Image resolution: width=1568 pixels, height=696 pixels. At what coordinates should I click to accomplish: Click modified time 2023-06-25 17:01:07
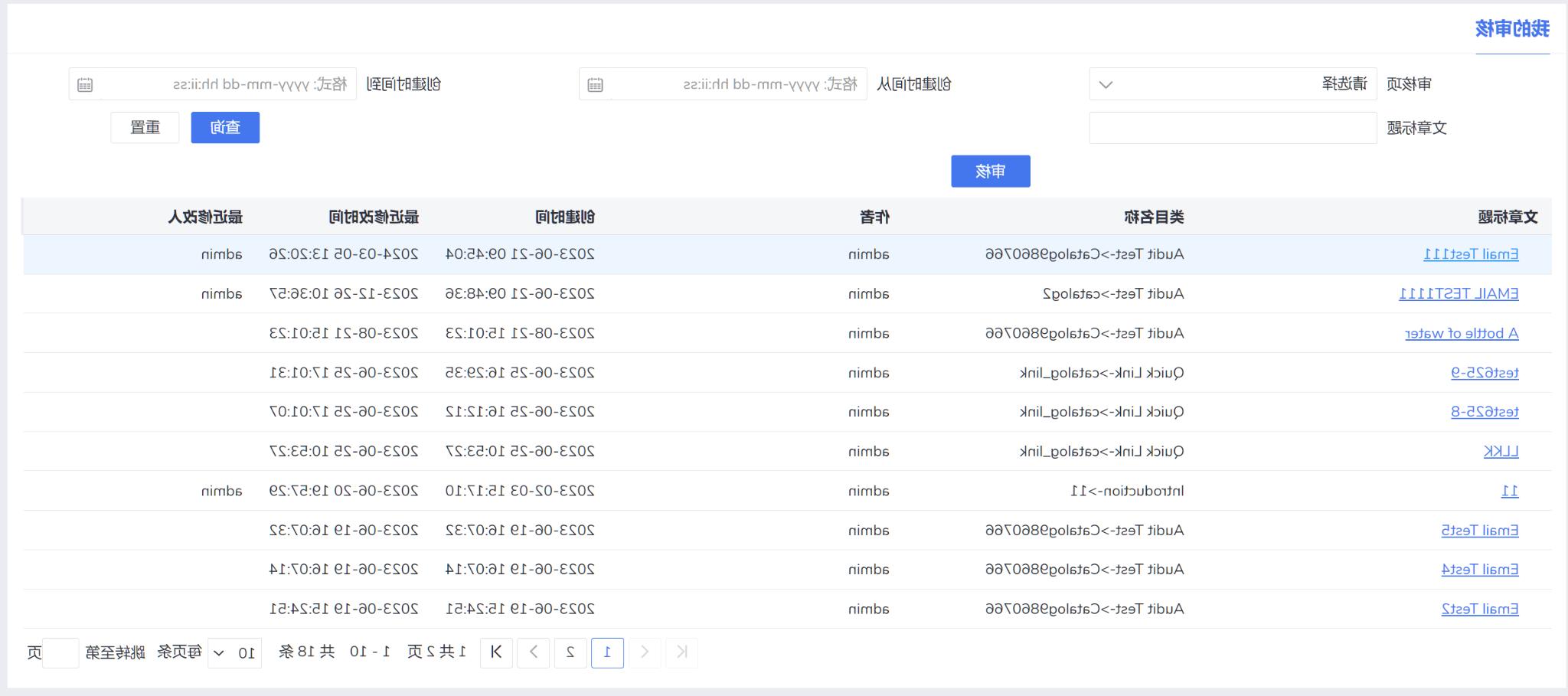[344, 412]
